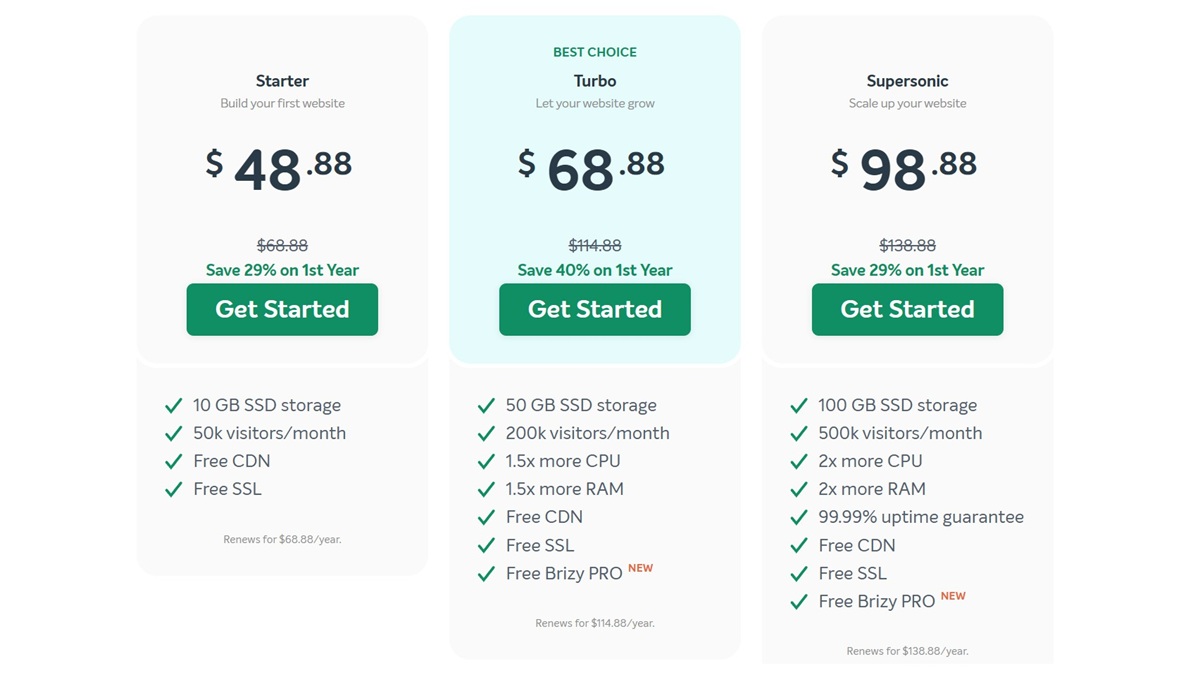Select the checkmark beside Free CDN in Starter
Screen dimensions: 1200x675
174,461
